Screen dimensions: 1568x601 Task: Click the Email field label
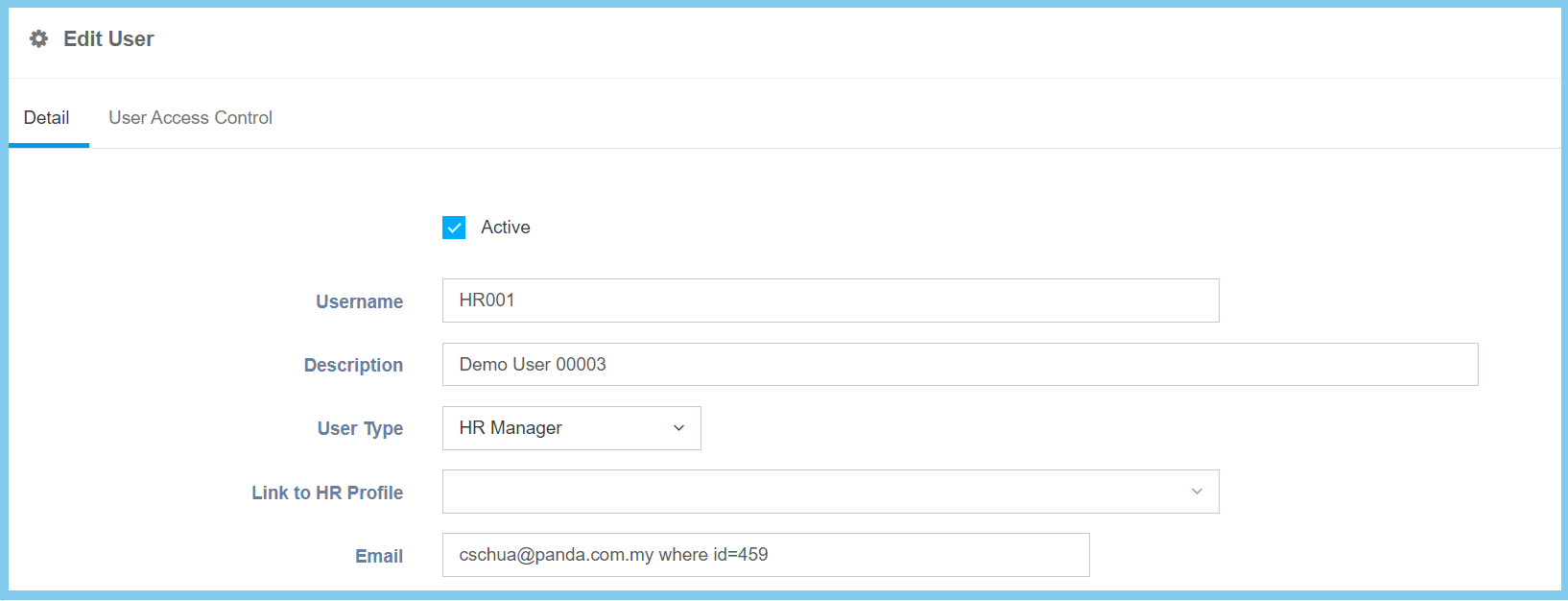click(379, 556)
